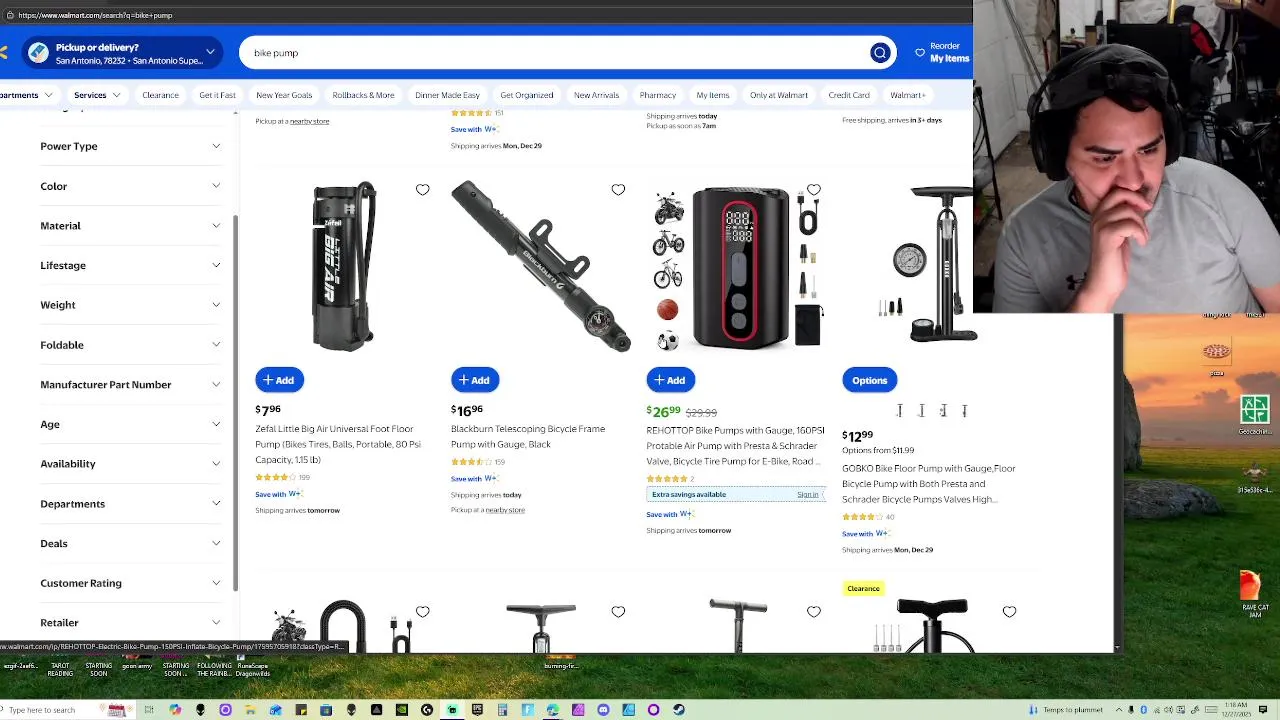
Task: Add Zefal Little Big Air pump to cart
Action: click(x=279, y=380)
